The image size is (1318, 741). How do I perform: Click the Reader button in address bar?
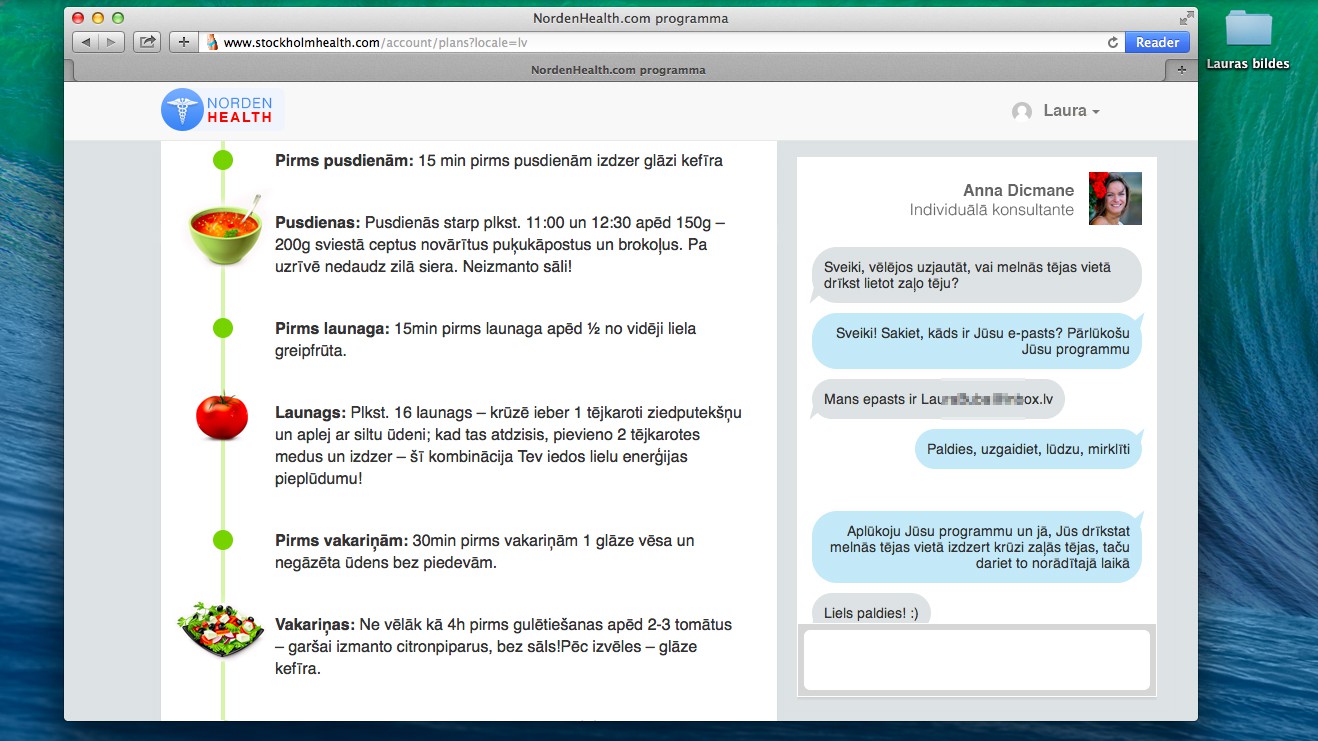tap(1157, 42)
